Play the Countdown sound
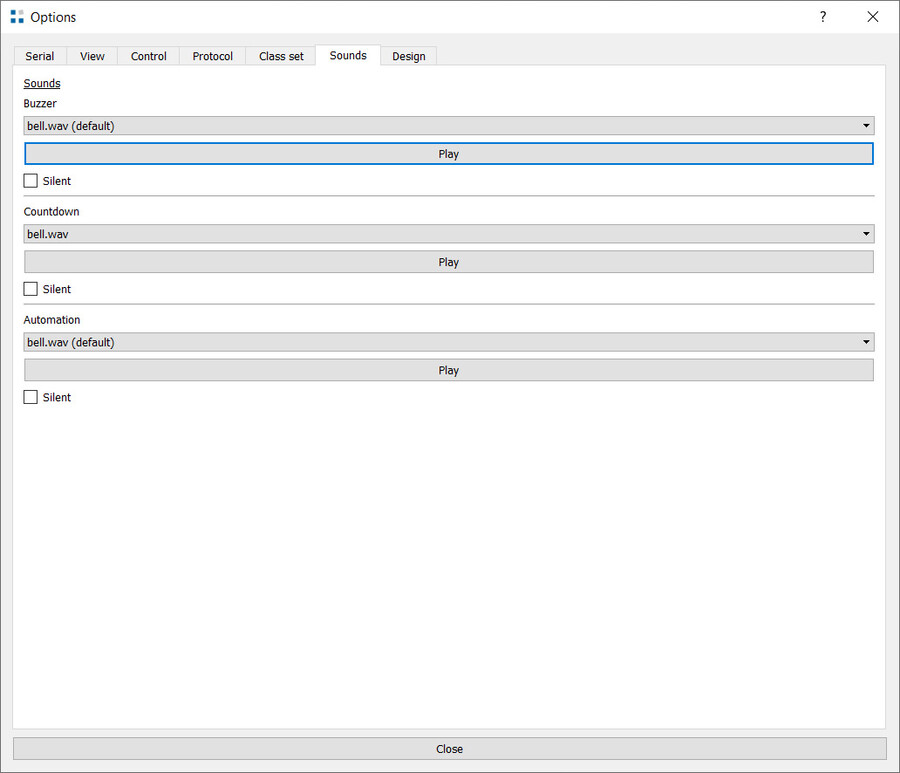Viewport: 900px width, 773px height. pos(448,262)
